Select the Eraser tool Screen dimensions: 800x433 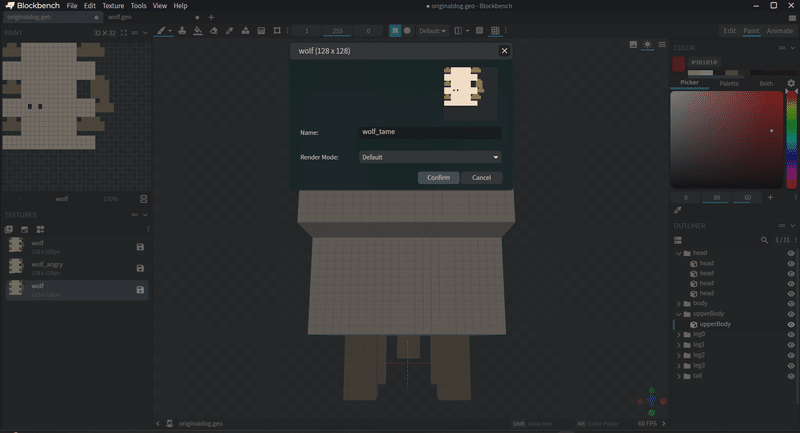pyautogui.click(x=214, y=31)
